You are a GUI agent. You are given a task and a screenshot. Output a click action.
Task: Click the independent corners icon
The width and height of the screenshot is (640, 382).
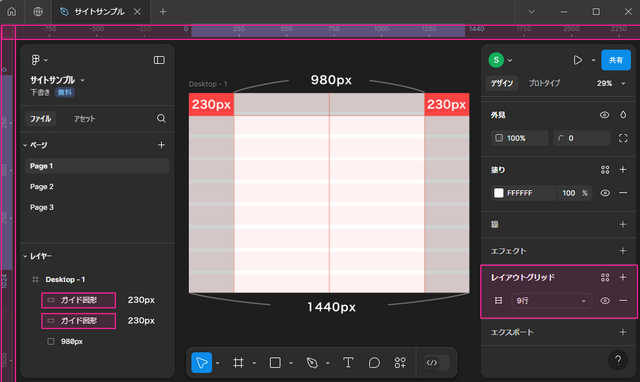623,138
